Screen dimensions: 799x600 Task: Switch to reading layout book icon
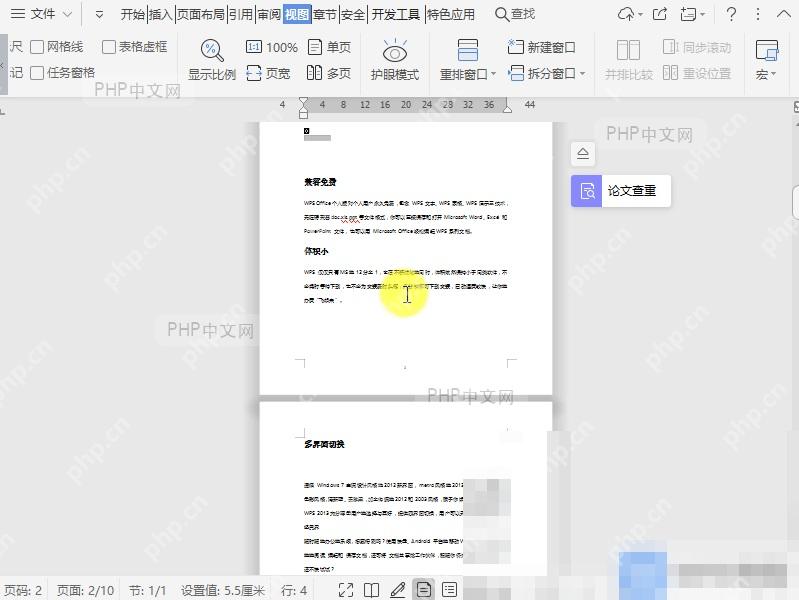pos(371,590)
